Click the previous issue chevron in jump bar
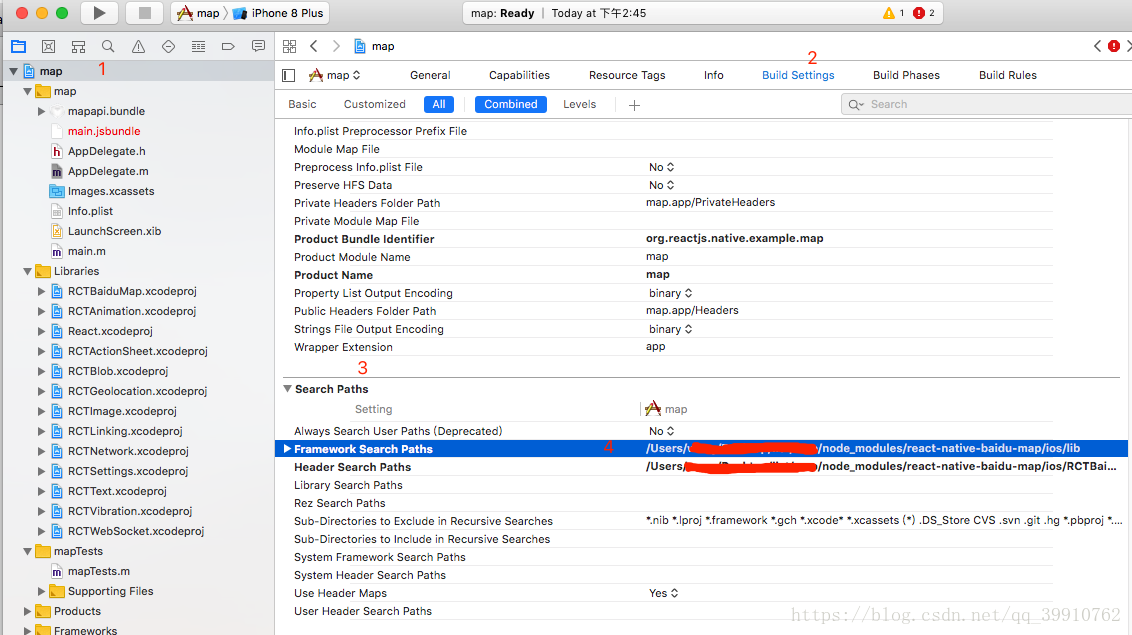The height and width of the screenshot is (635, 1132). pos(1097,46)
